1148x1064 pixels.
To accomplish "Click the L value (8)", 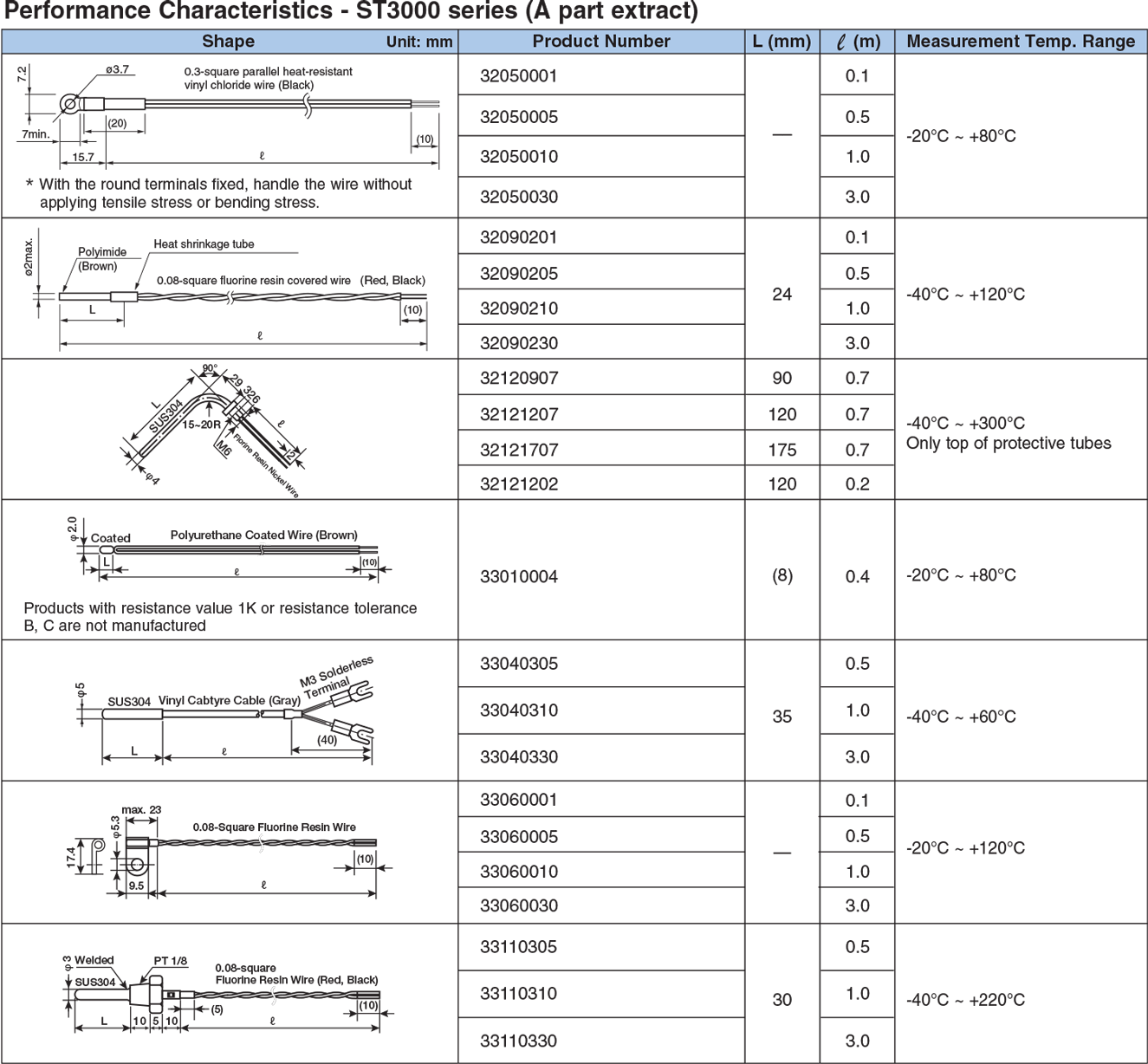I will click(x=782, y=576).
